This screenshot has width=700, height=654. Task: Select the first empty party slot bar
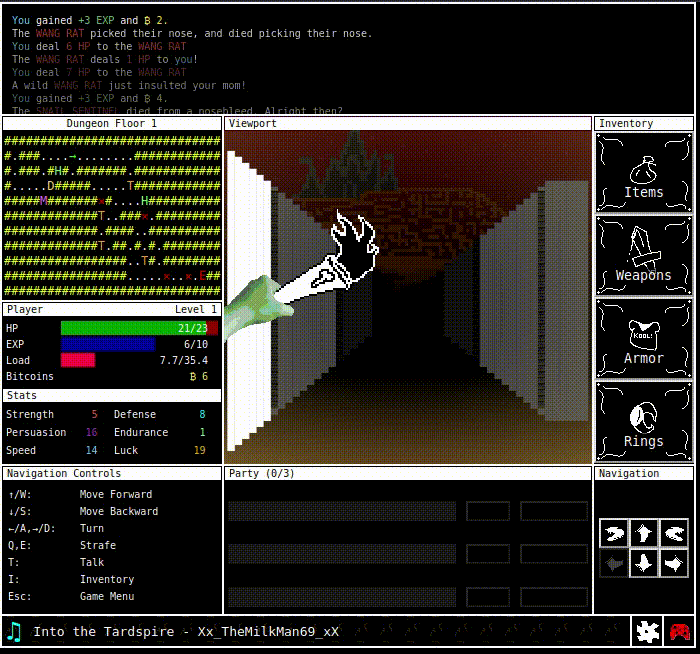(342, 511)
